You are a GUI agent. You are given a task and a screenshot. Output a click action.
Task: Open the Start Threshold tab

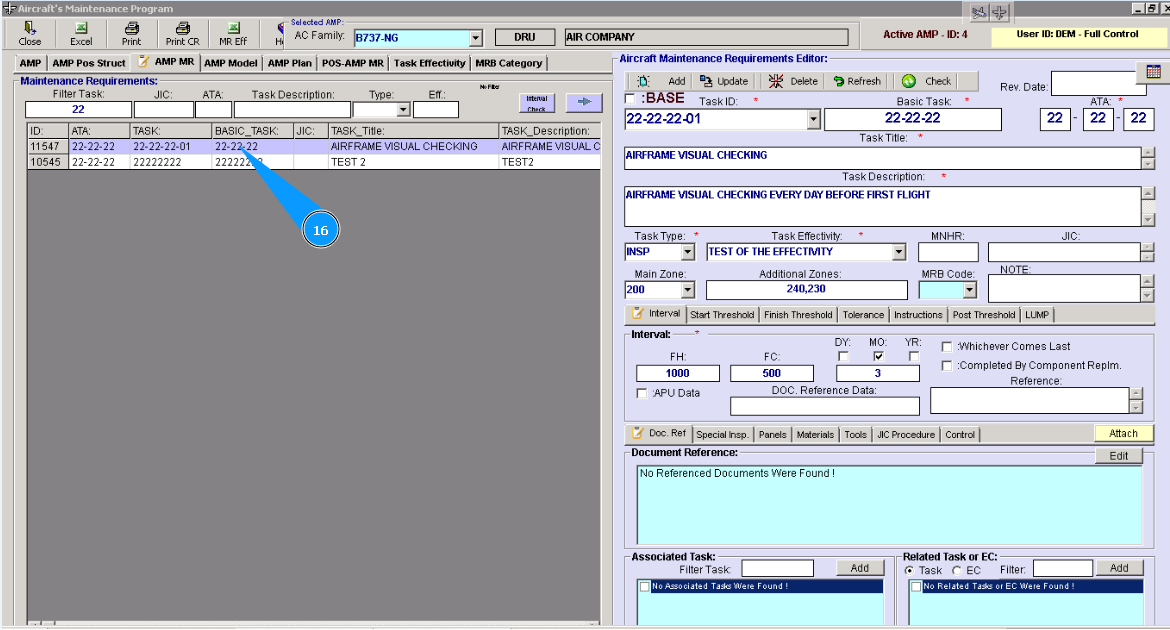[722, 314]
